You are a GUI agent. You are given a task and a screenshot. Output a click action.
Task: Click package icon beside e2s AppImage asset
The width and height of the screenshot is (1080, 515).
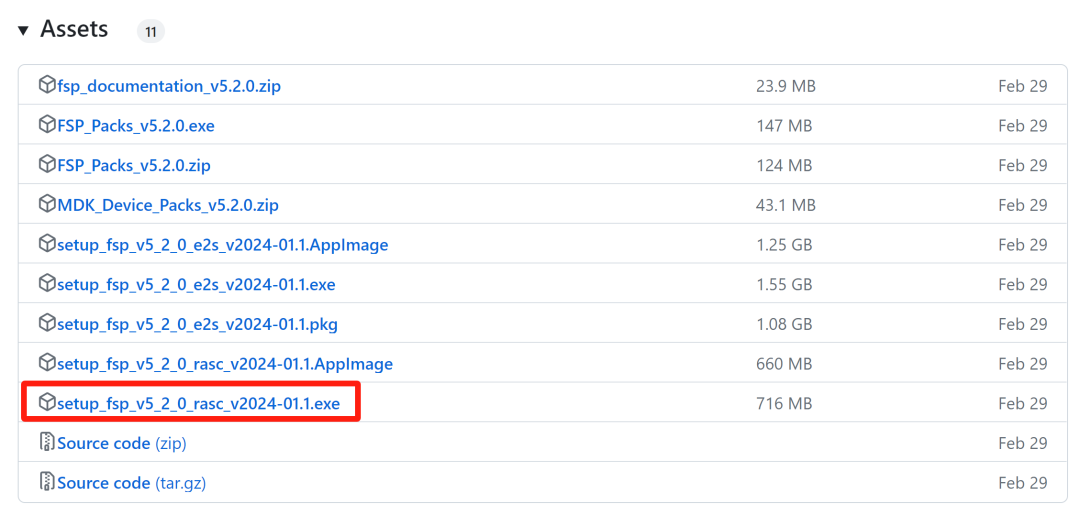coord(47,244)
